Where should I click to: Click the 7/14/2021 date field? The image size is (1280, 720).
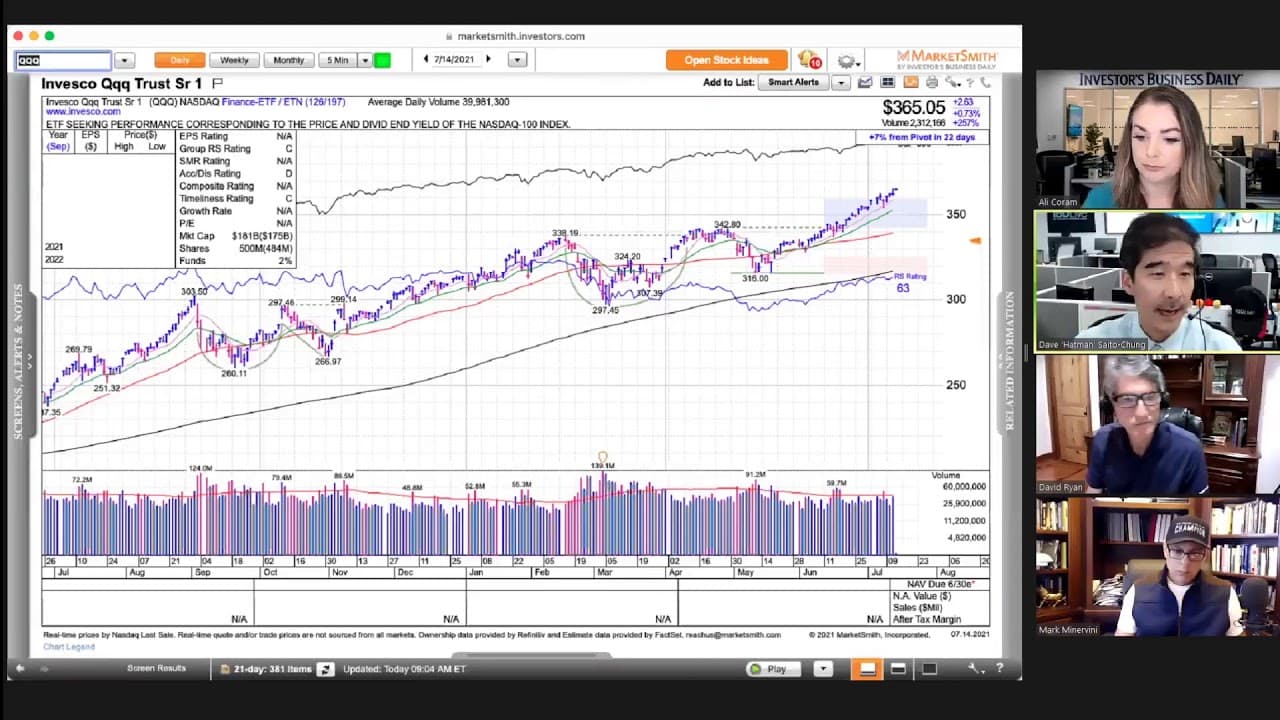coord(456,60)
